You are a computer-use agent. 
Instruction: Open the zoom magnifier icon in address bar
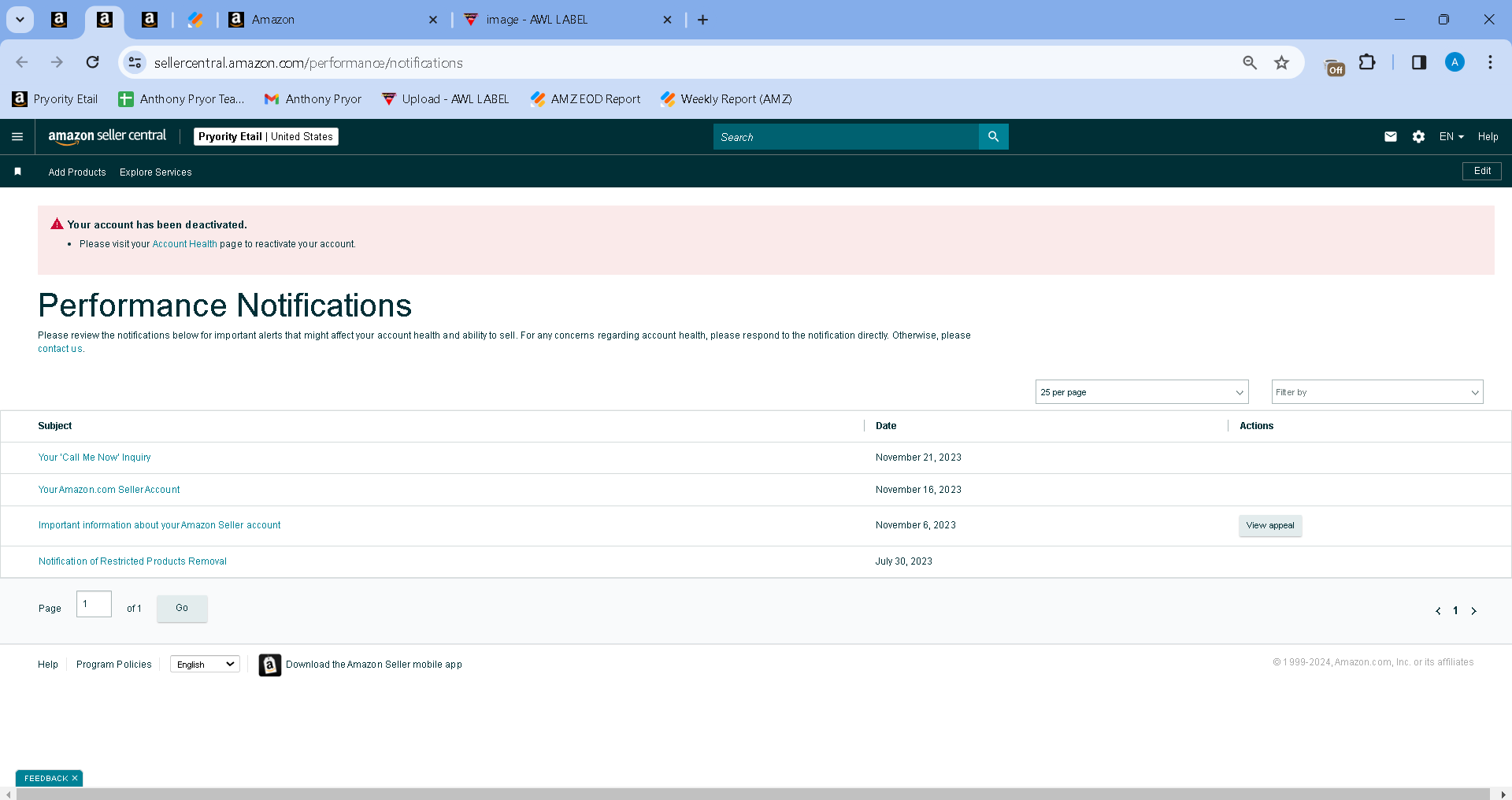[1250, 62]
